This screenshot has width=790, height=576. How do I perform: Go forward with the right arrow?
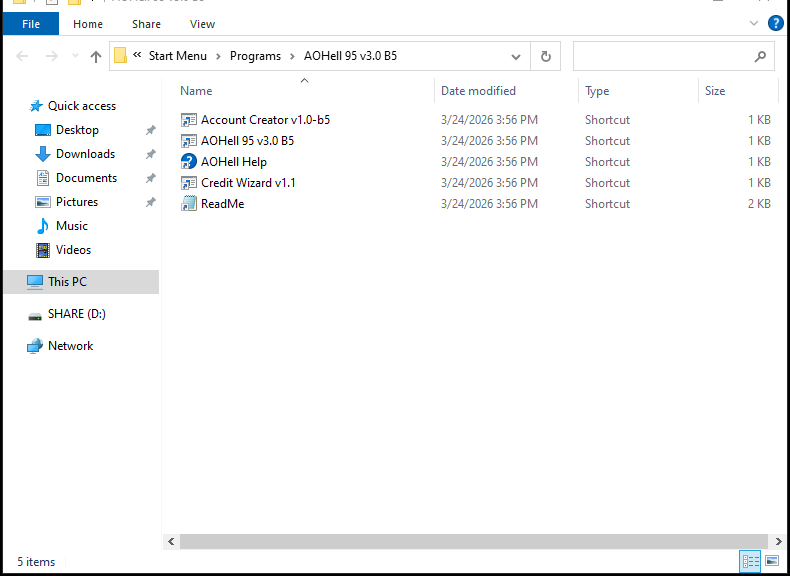tap(51, 56)
